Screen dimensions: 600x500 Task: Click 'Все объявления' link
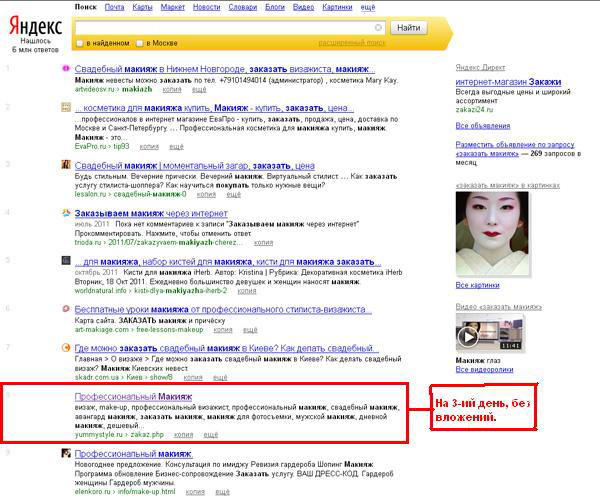coord(483,125)
